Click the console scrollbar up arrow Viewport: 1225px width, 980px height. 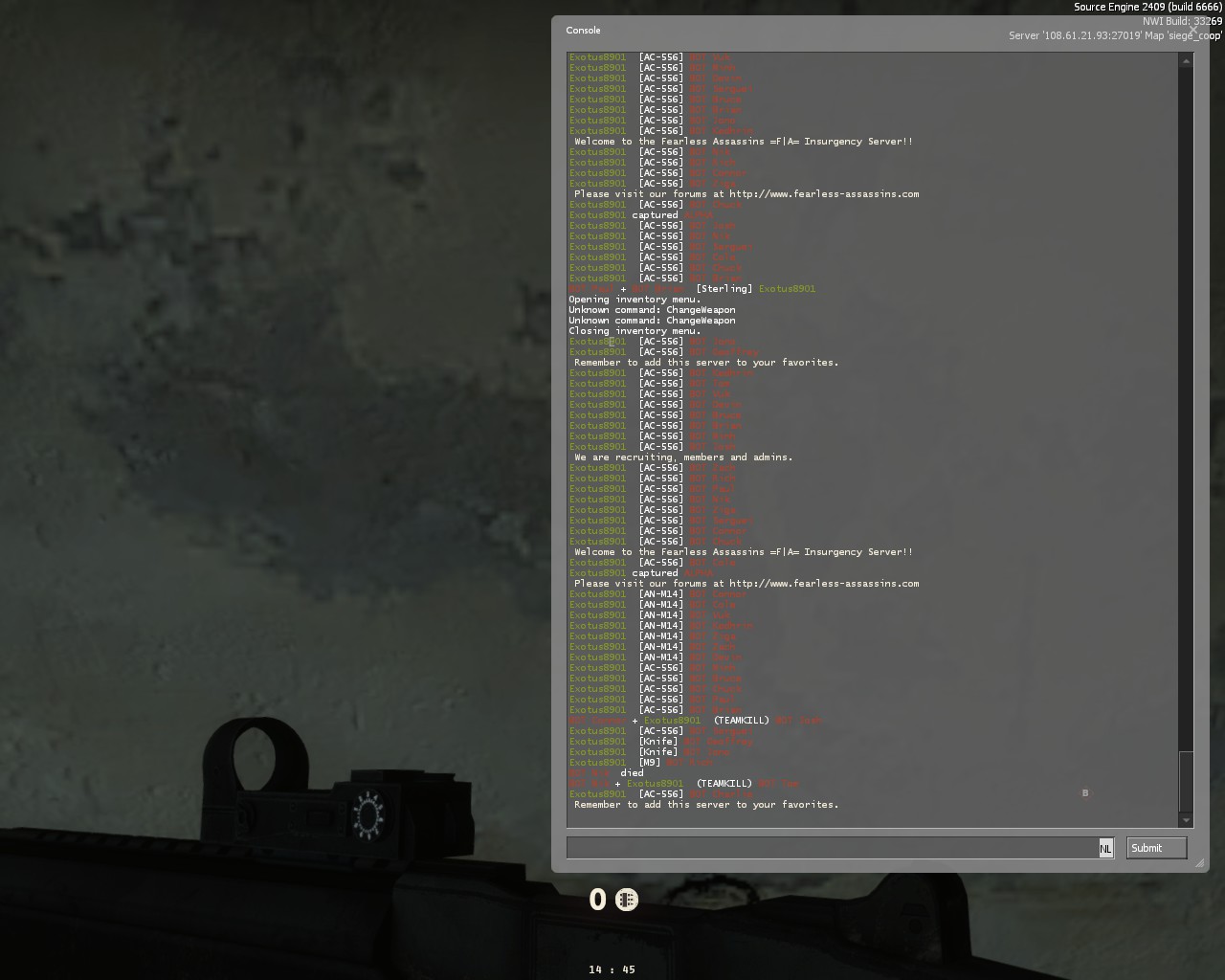[1187, 61]
